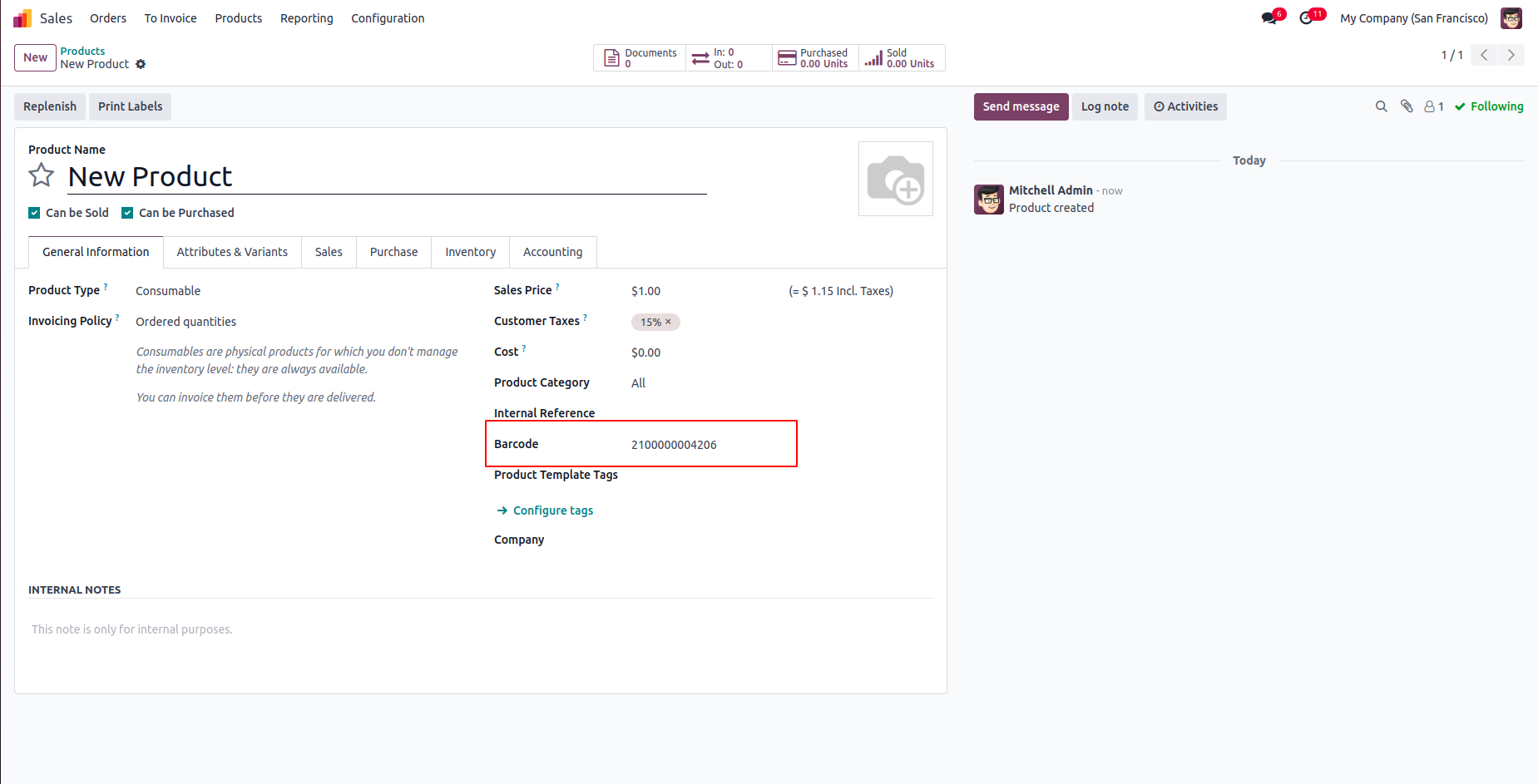Show followers list icon
This screenshot has height=784, width=1538.
pos(1433,106)
